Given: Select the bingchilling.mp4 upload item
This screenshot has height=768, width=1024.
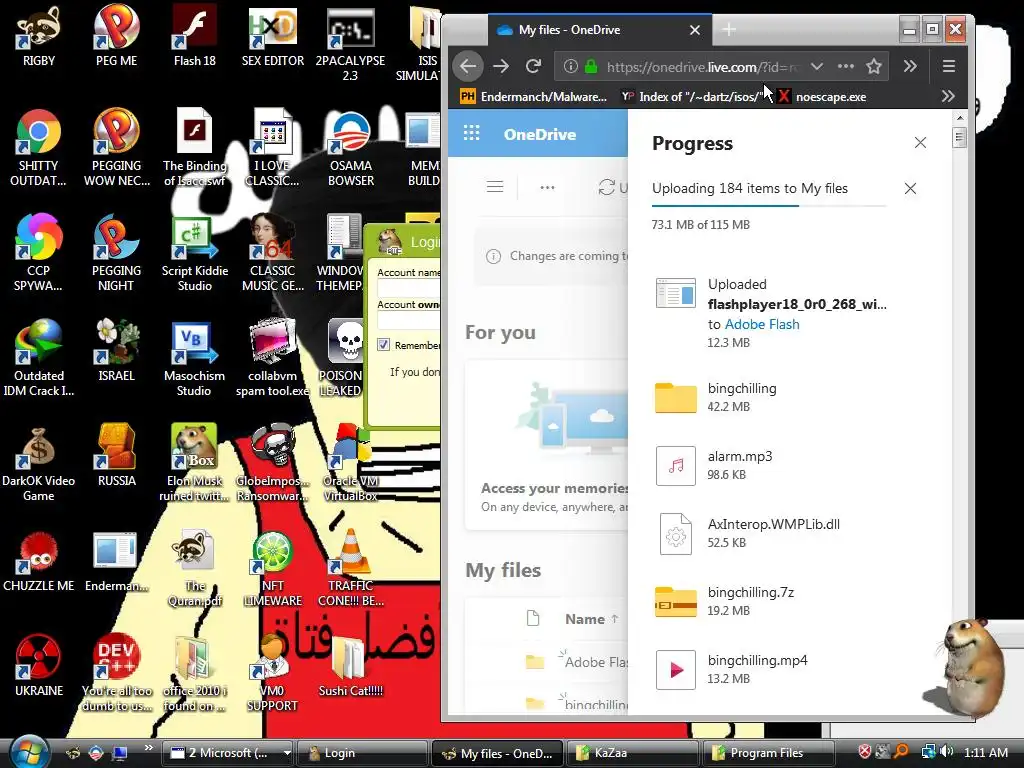Looking at the screenshot, I should (x=771, y=669).
